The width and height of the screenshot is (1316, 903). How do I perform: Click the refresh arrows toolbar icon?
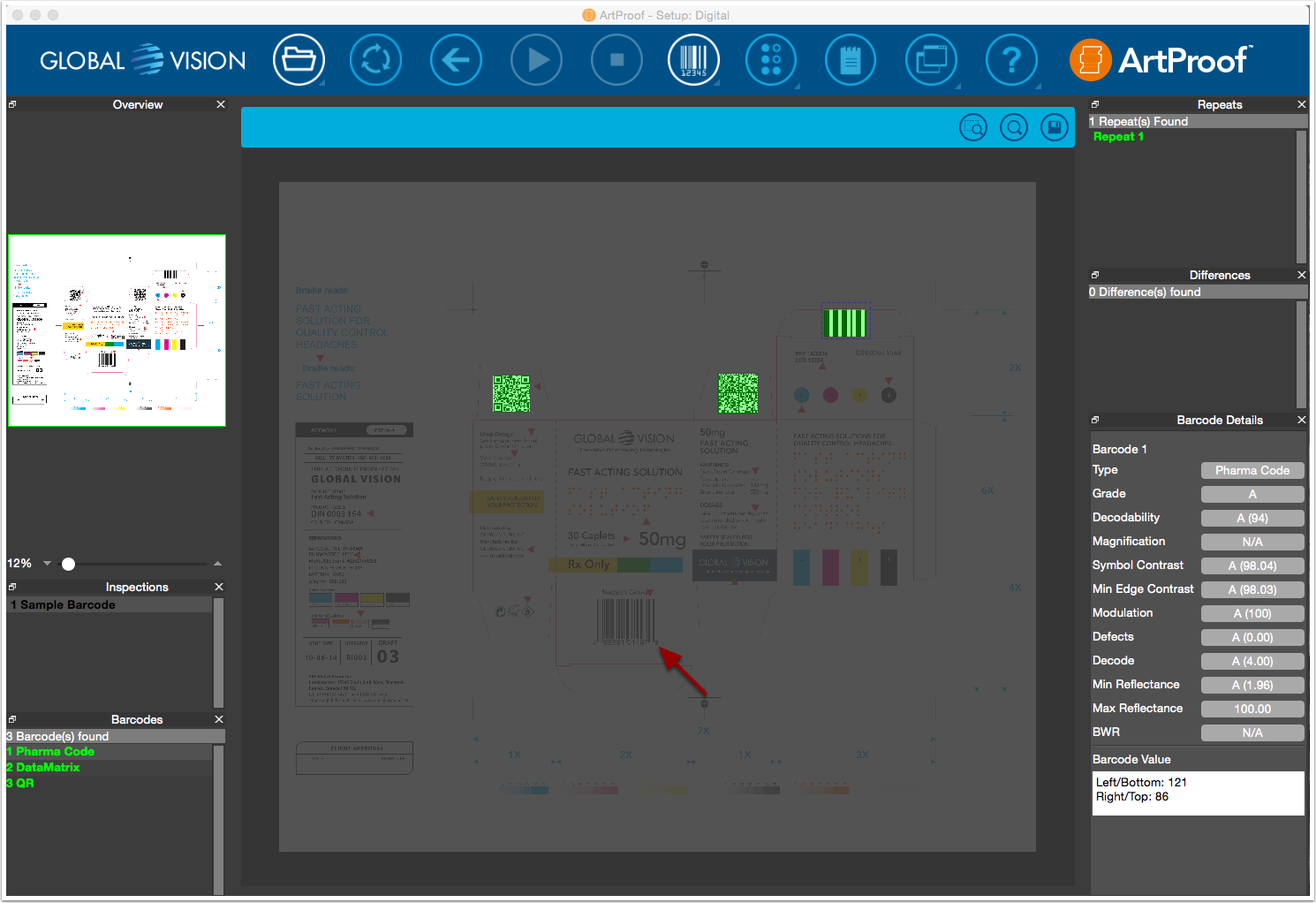376,60
